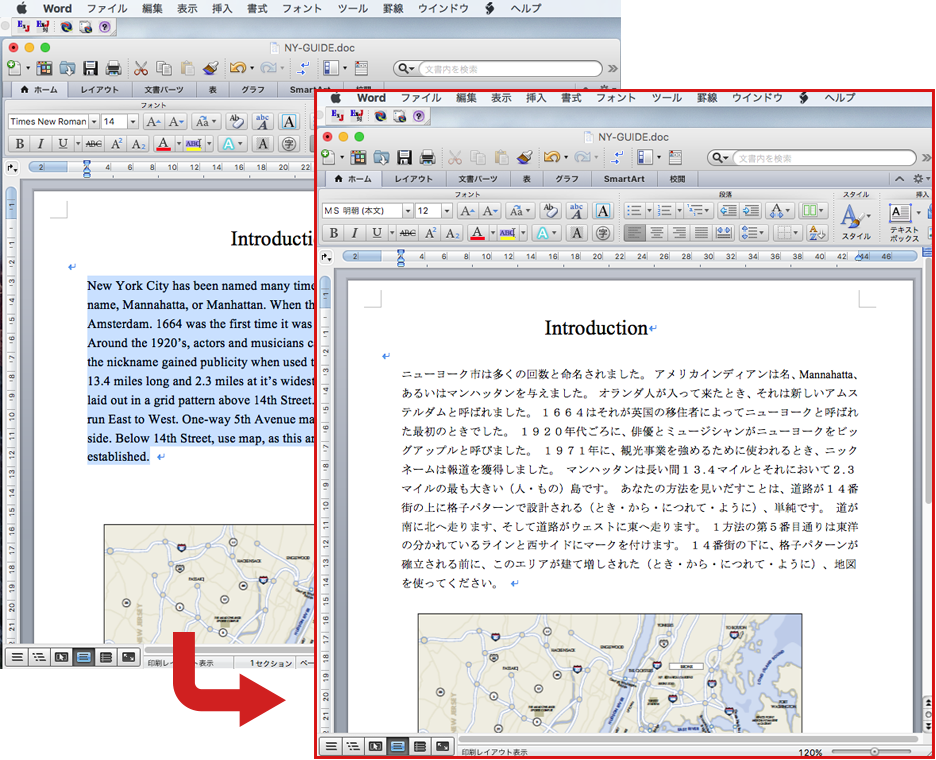Click distributed alignment icon in right window

[723, 233]
